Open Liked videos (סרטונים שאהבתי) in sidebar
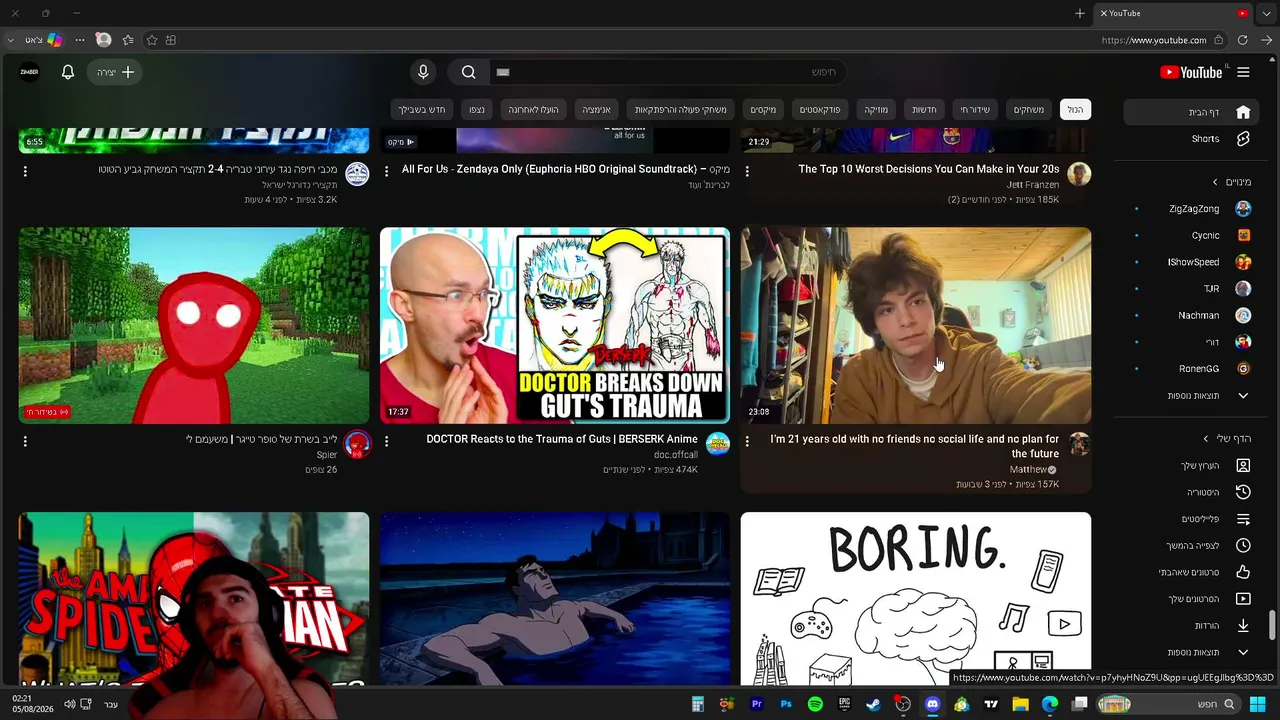1280x720 pixels. [x=1192, y=572]
